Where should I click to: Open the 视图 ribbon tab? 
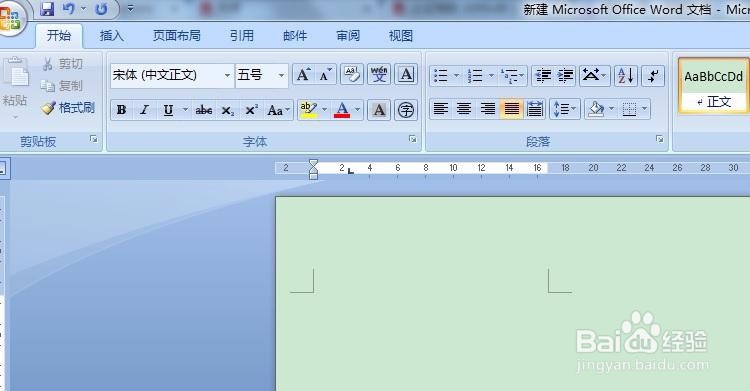tap(400, 36)
